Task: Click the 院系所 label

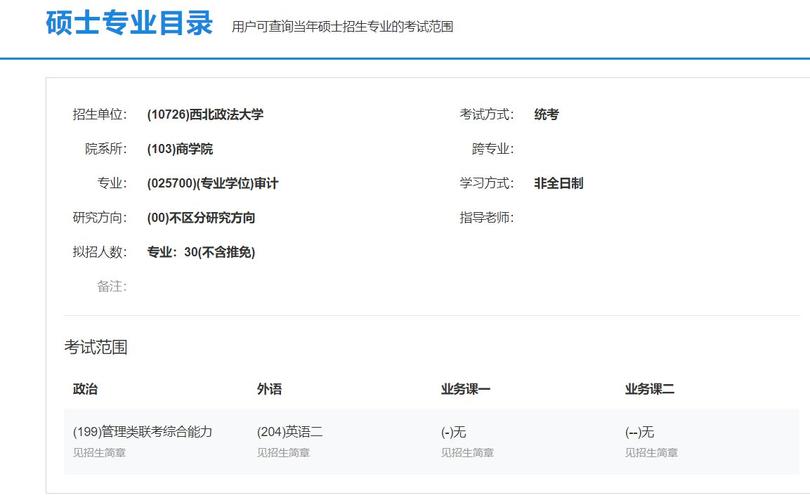Action: point(106,149)
